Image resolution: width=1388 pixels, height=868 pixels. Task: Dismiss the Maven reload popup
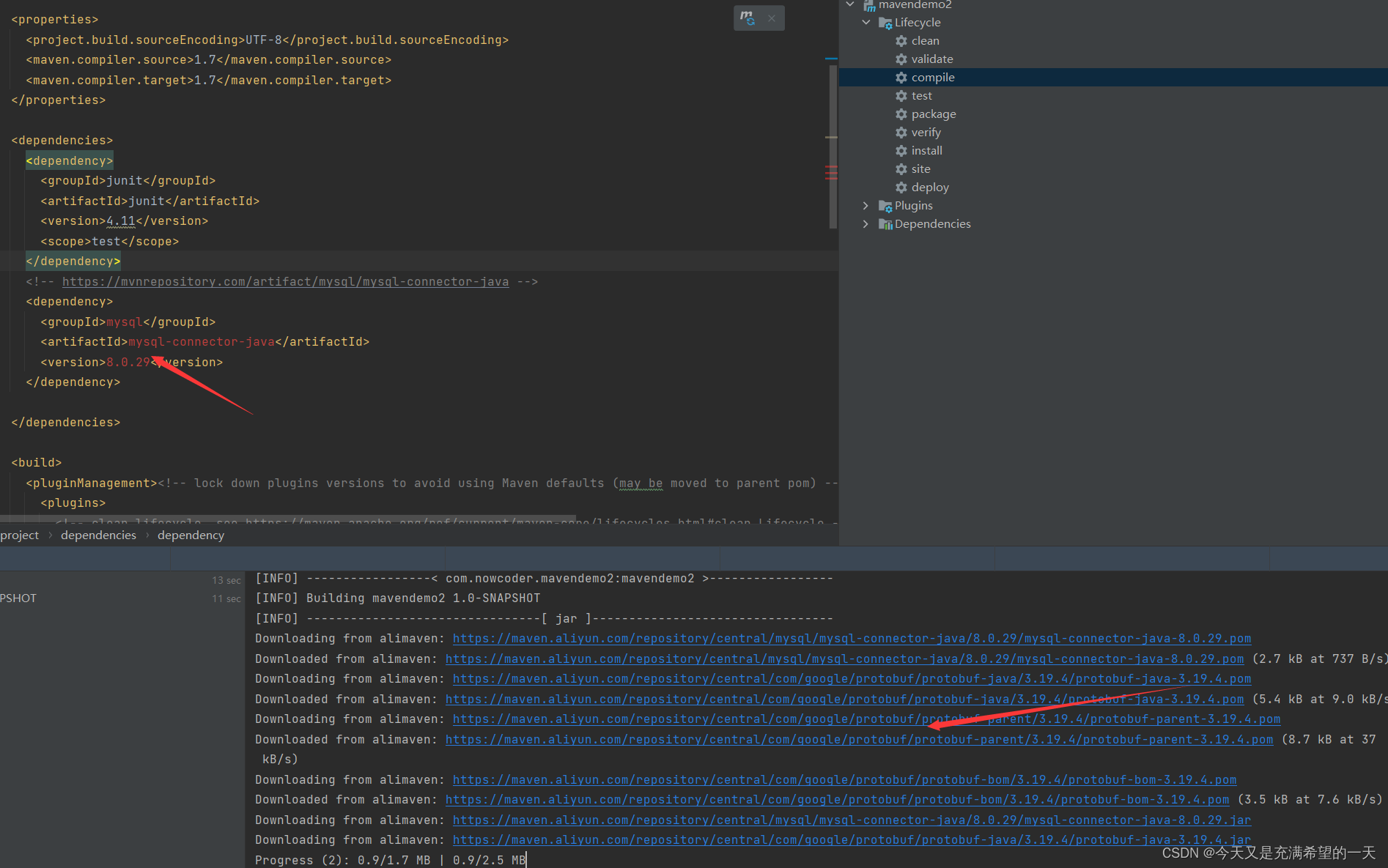pyautogui.click(x=772, y=18)
